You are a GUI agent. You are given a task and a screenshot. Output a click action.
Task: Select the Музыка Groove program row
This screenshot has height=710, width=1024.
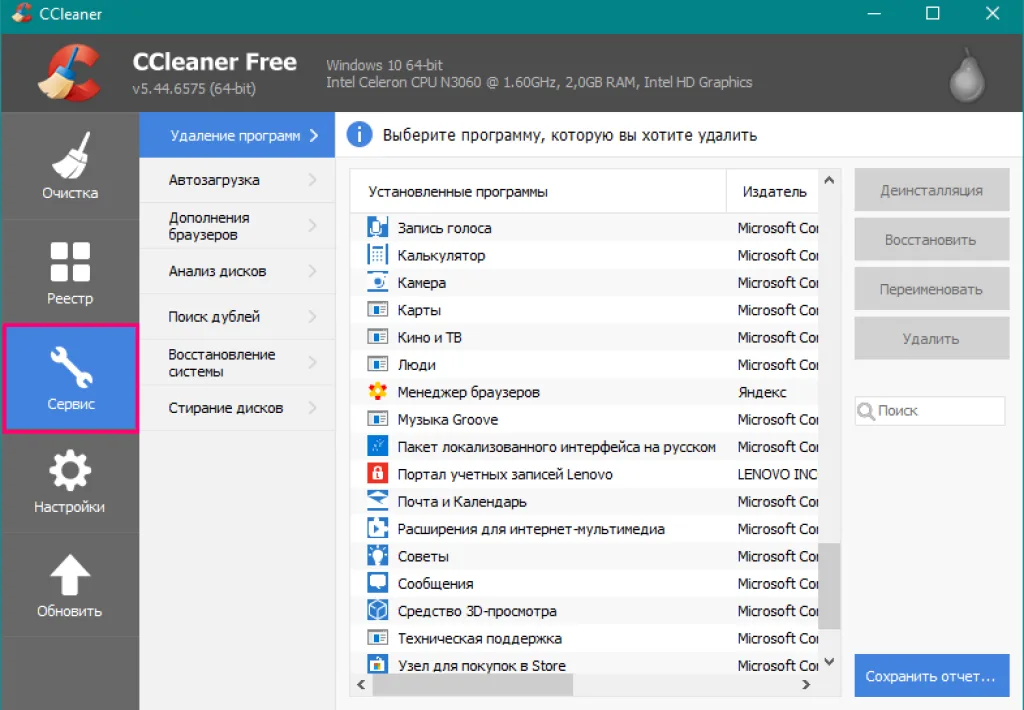584,419
